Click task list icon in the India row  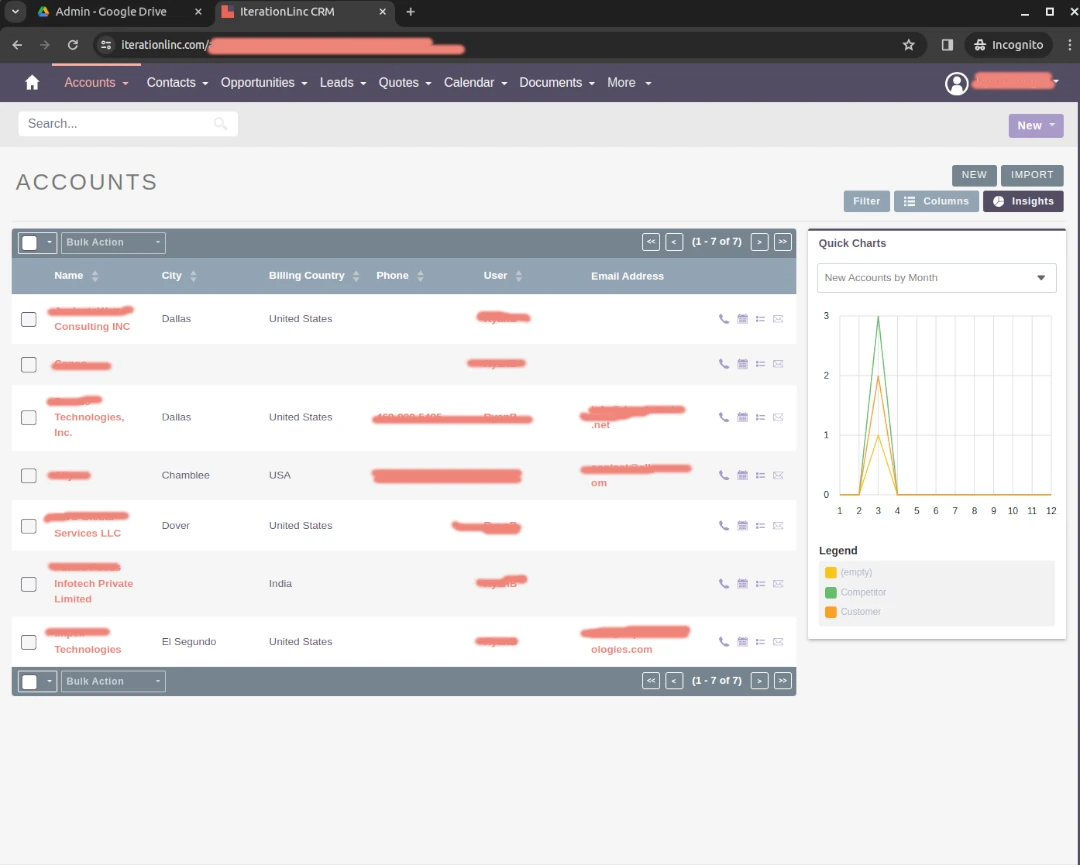pyautogui.click(x=760, y=583)
